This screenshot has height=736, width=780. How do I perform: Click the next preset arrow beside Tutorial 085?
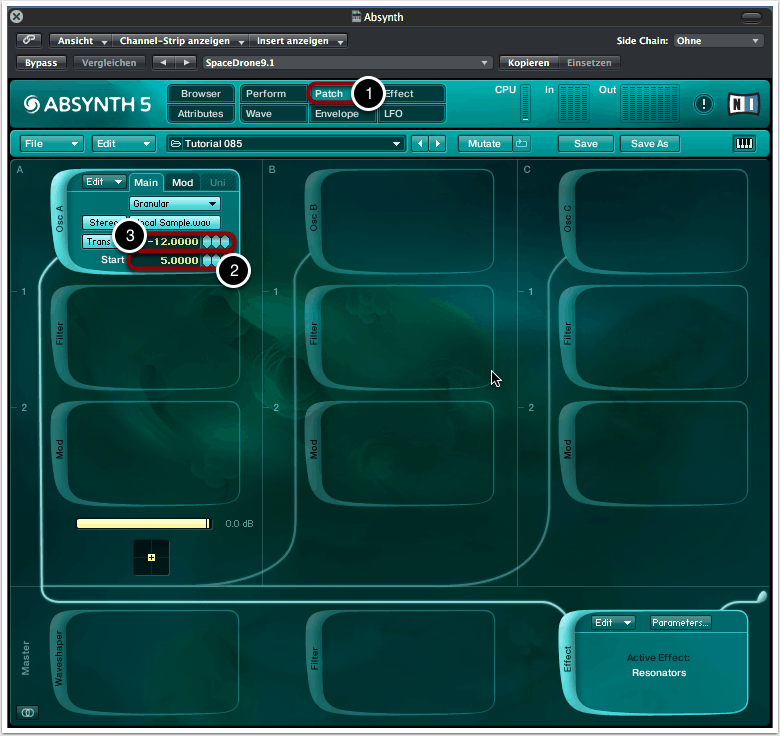pyautogui.click(x=437, y=144)
